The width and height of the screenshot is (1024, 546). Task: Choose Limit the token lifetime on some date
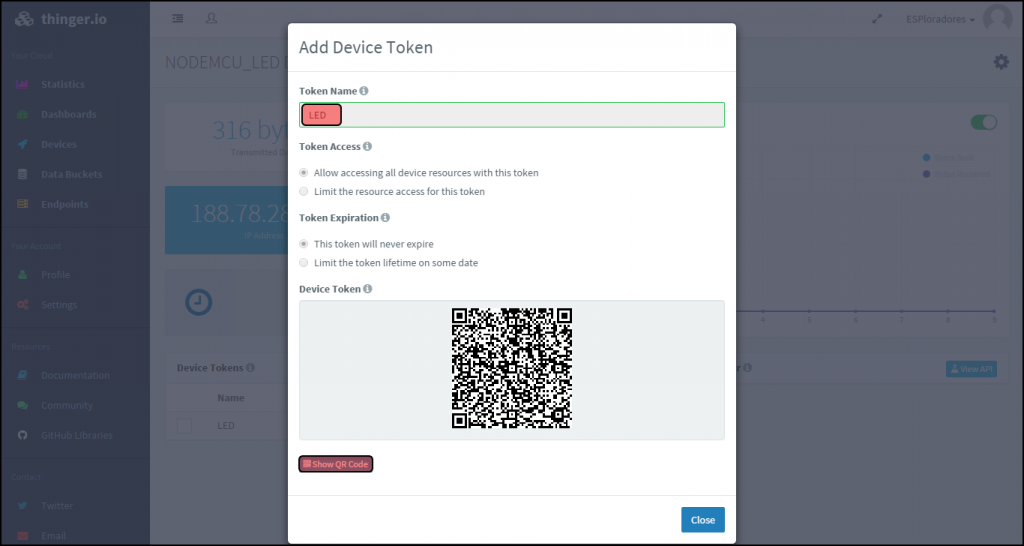click(x=389, y=263)
